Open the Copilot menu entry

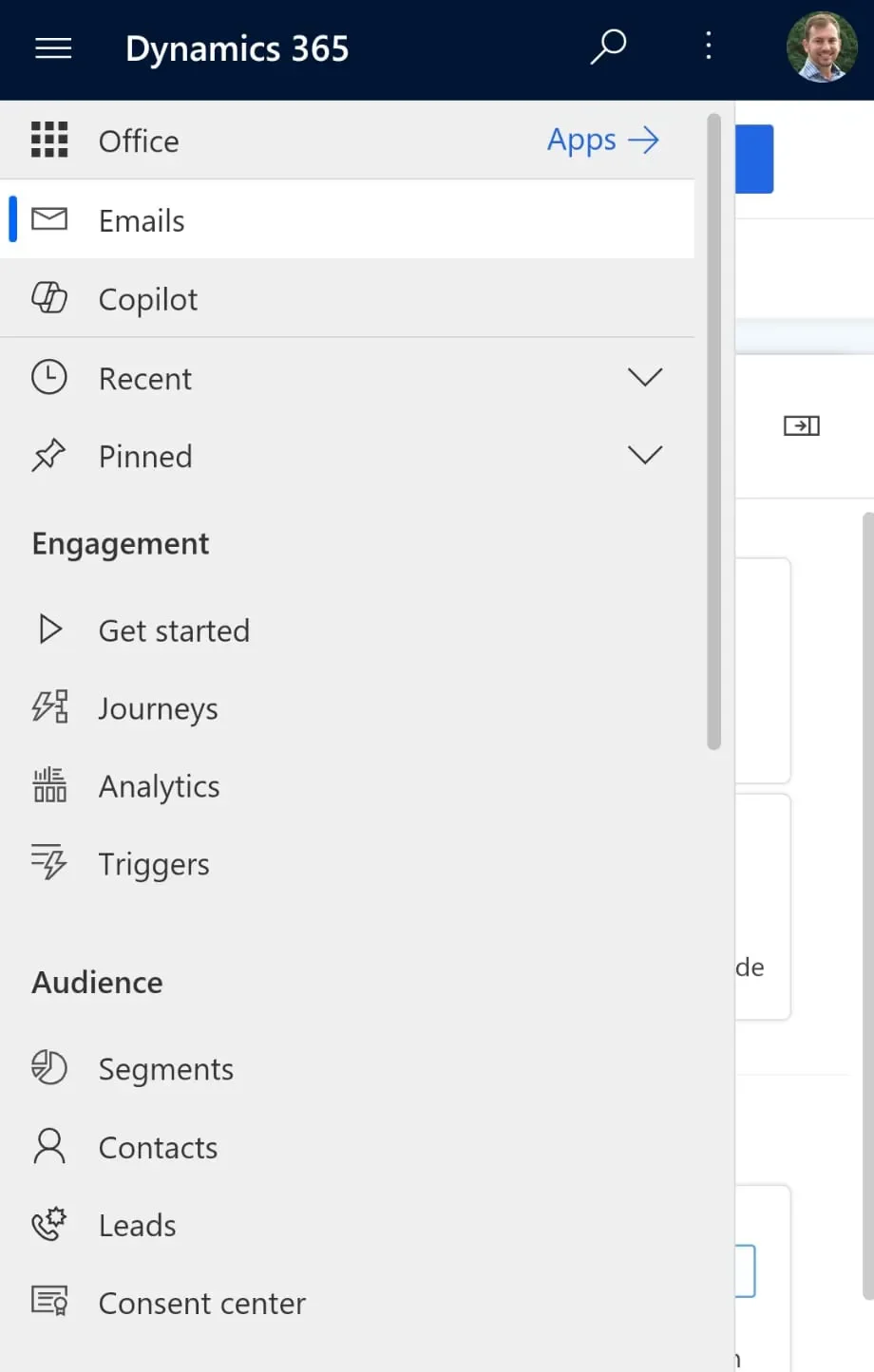coord(347,298)
